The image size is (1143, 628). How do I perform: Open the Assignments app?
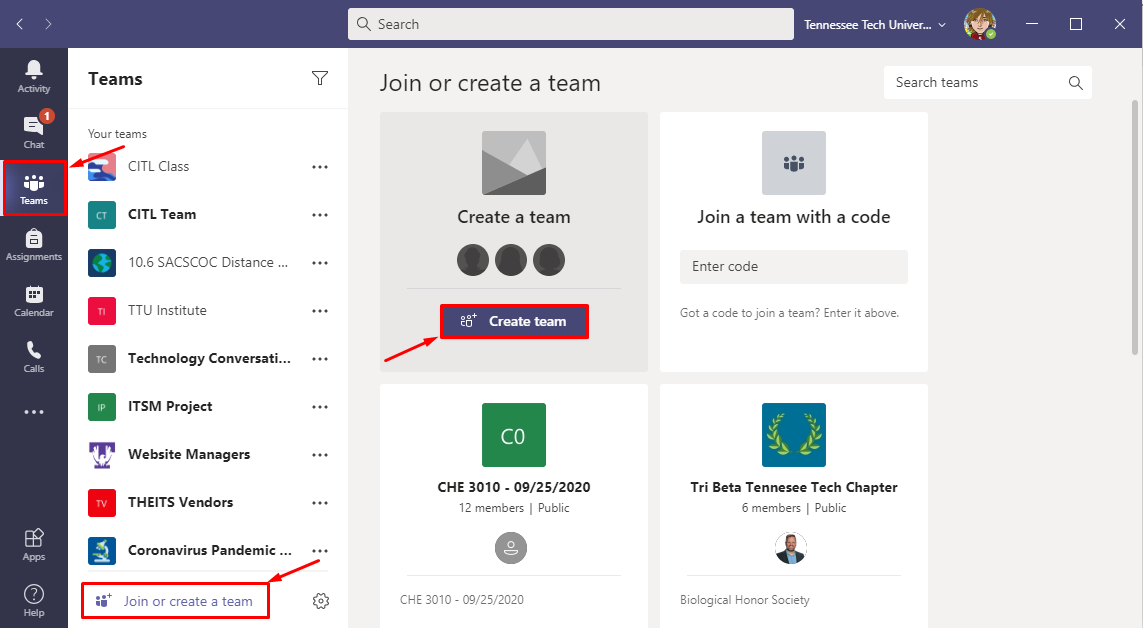click(x=34, y=244)
